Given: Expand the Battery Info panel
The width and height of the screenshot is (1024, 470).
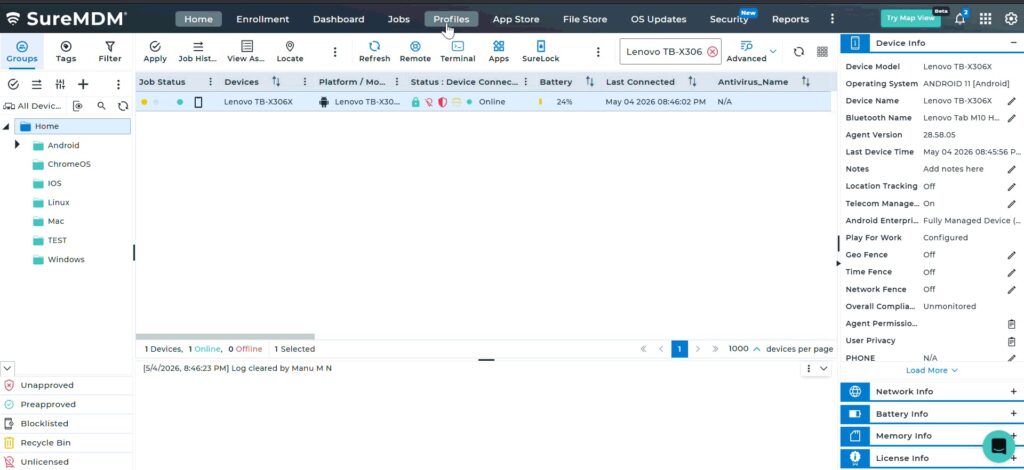Looking at the screenshot, I should tap(1014, 414).
